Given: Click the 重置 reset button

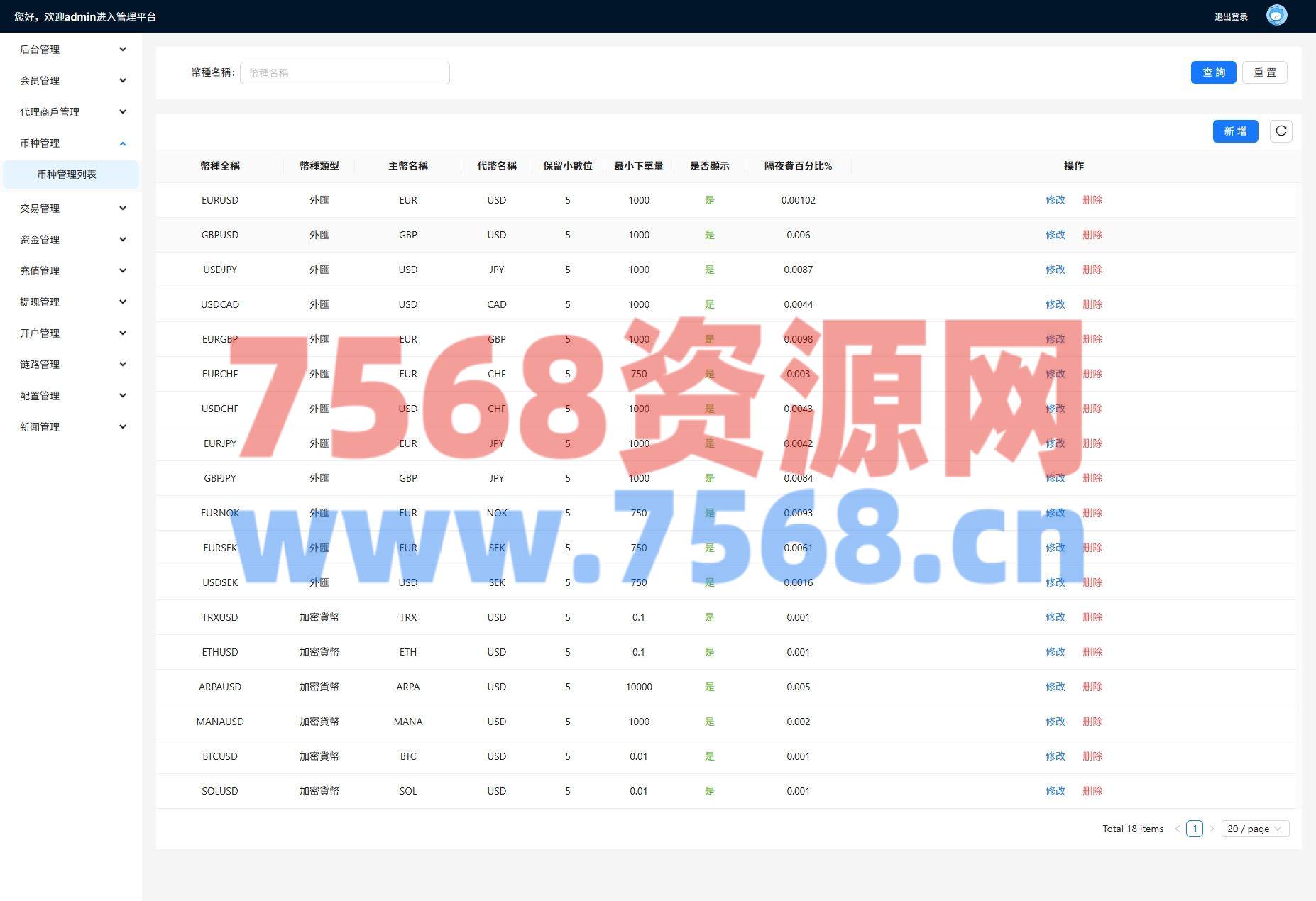Looking at the screenshot, I should pos(1264,72).
